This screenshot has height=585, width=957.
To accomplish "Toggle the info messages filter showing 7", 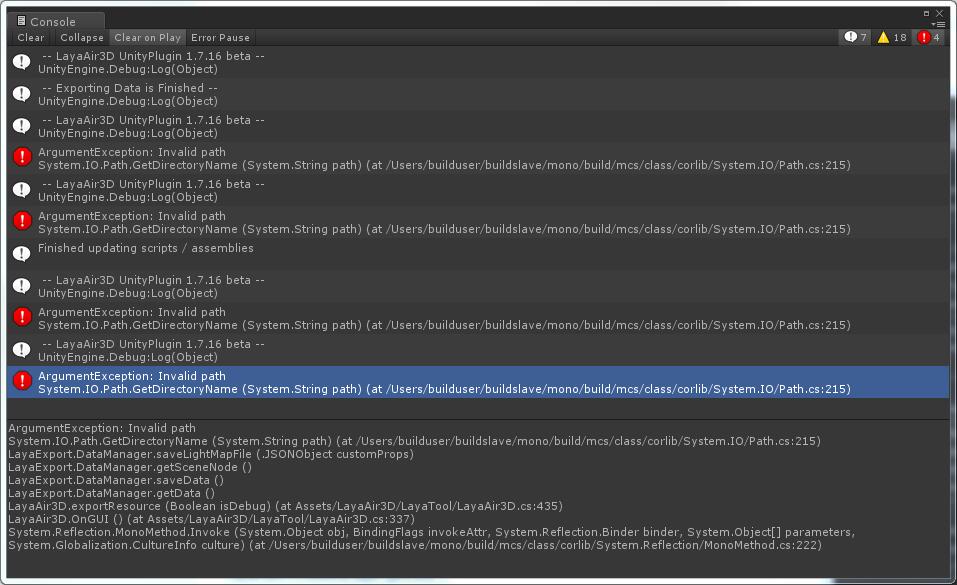I will pyautogui.click(x=855, y=38).
